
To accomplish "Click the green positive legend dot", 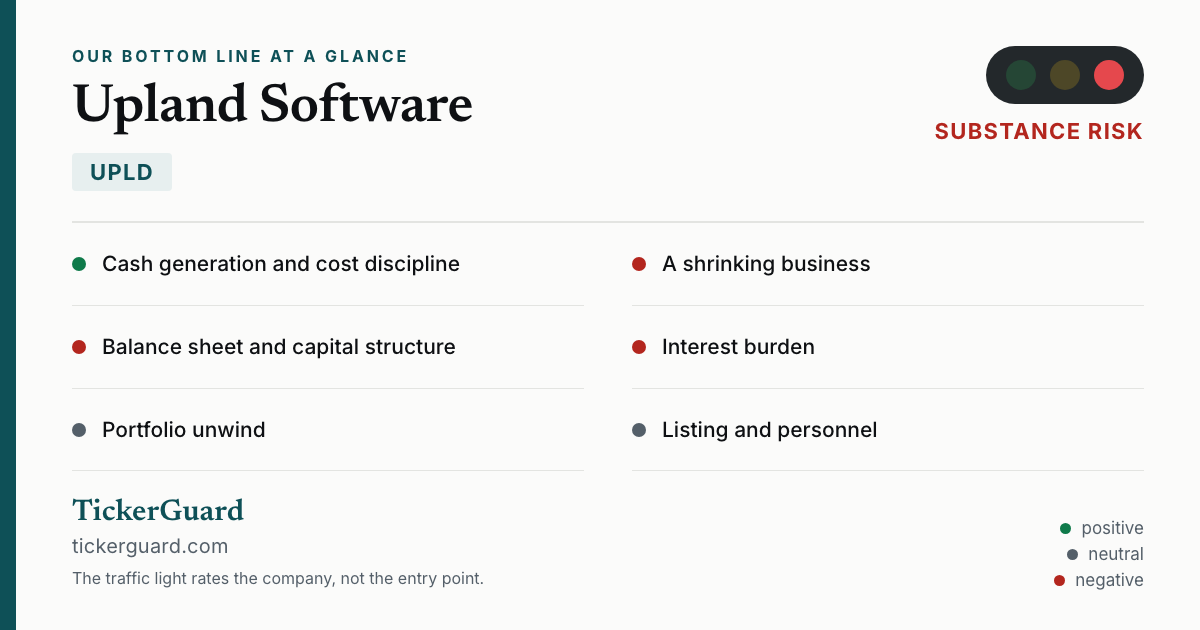I will coord(1065,528).
